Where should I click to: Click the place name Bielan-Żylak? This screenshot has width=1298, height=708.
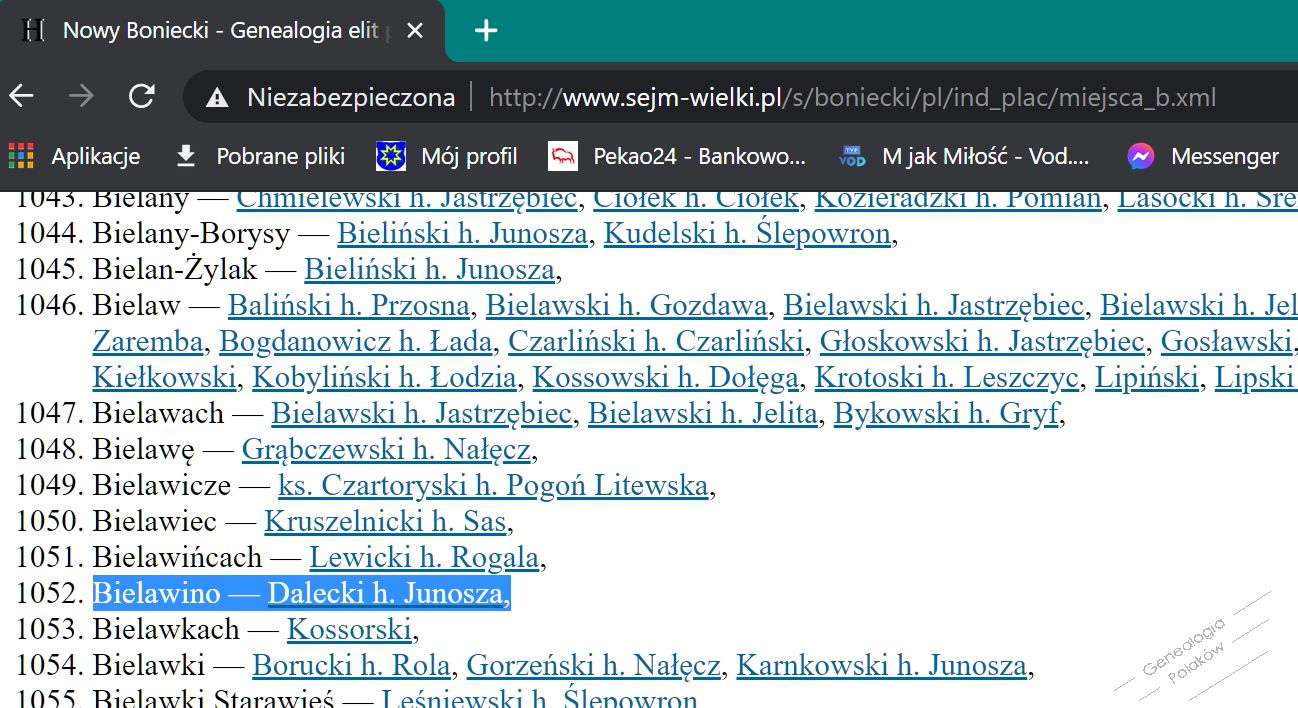click(175, 270)
